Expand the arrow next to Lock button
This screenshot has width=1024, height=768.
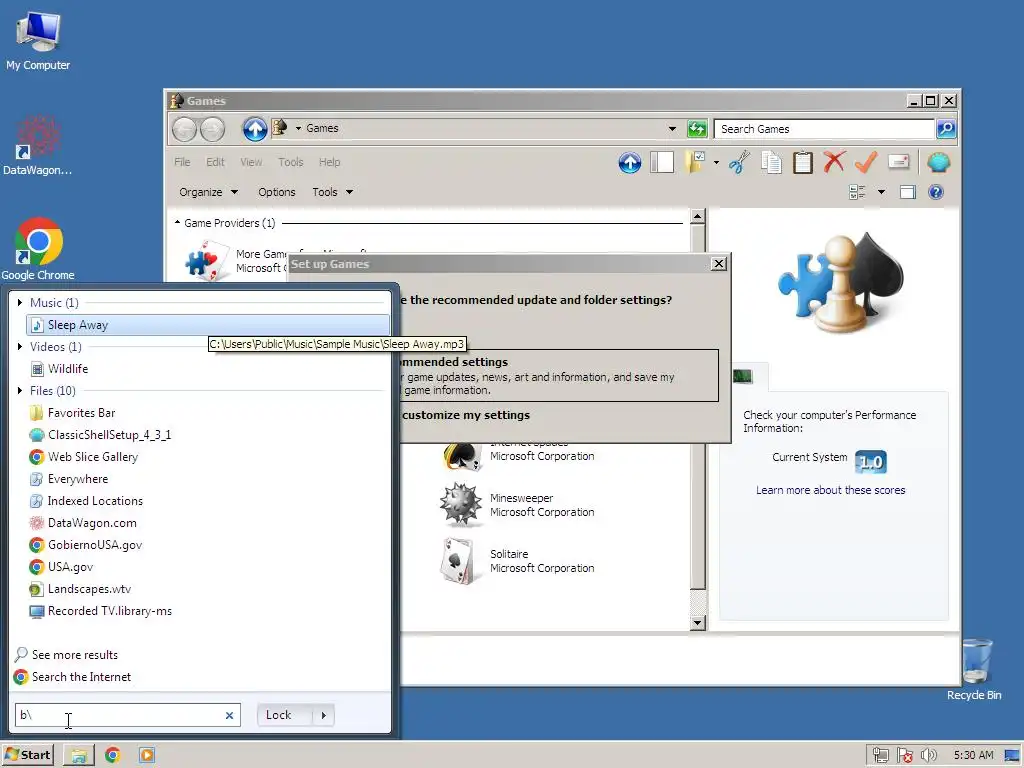click(324, 715)
